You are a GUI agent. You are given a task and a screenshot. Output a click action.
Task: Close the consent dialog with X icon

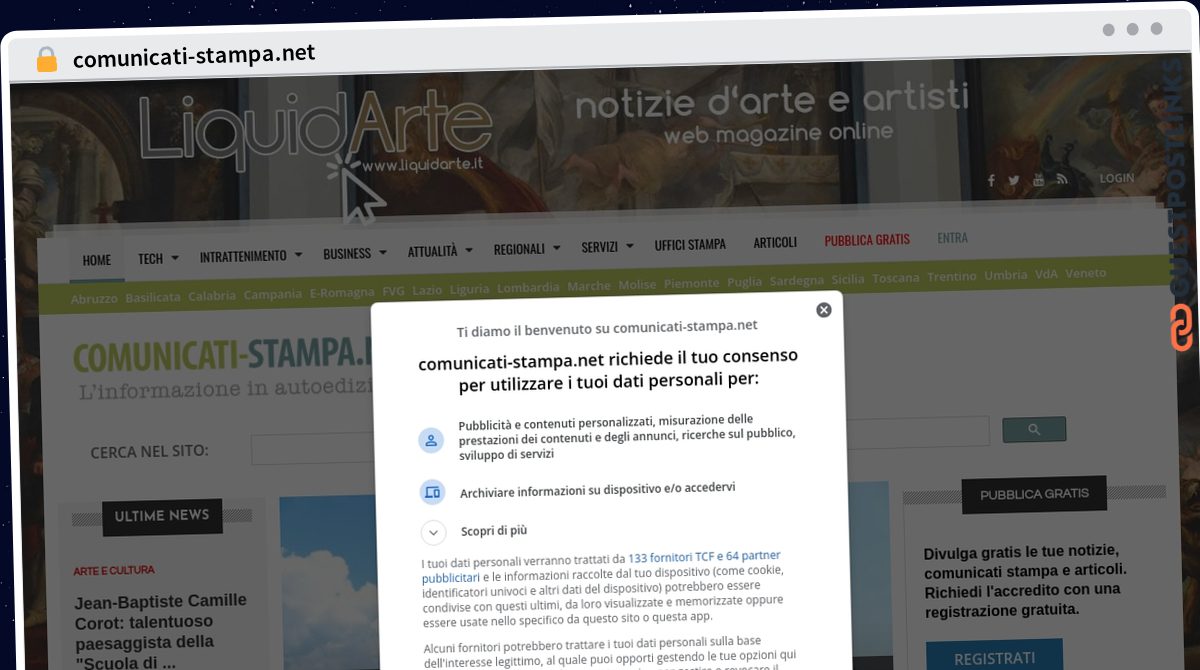point(824,310)
